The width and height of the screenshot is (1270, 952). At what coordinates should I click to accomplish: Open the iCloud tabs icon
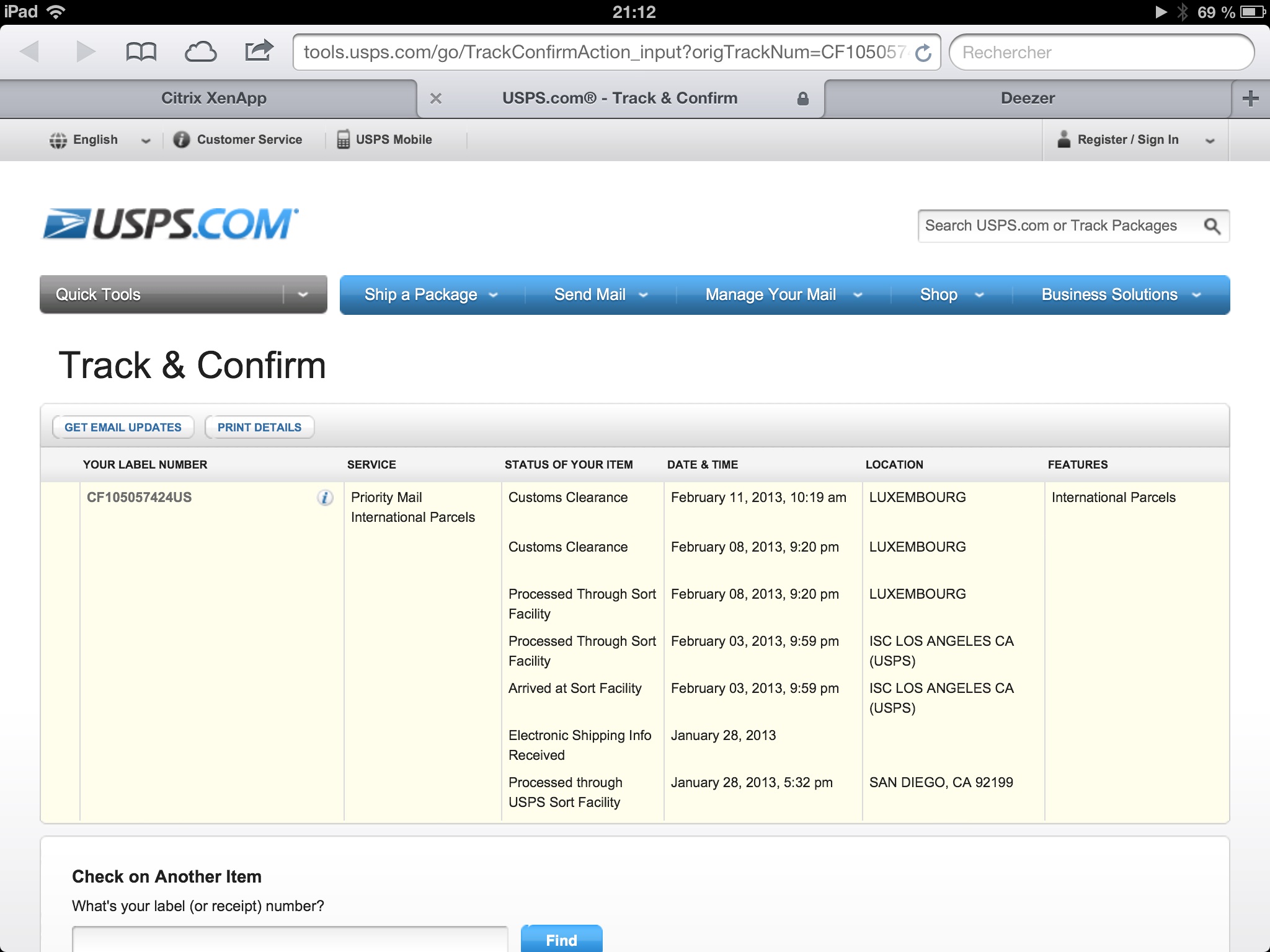click(x=200, y=52)
